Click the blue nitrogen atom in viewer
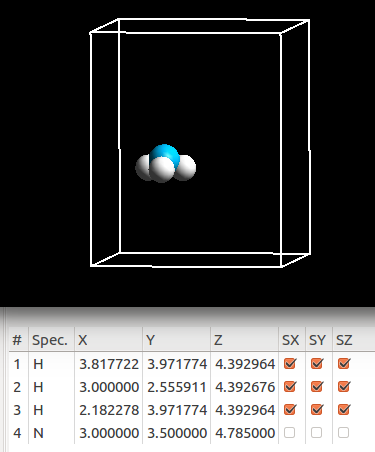Image resolution: width=375 pixels, height=452 pixels. click(165, 153)
